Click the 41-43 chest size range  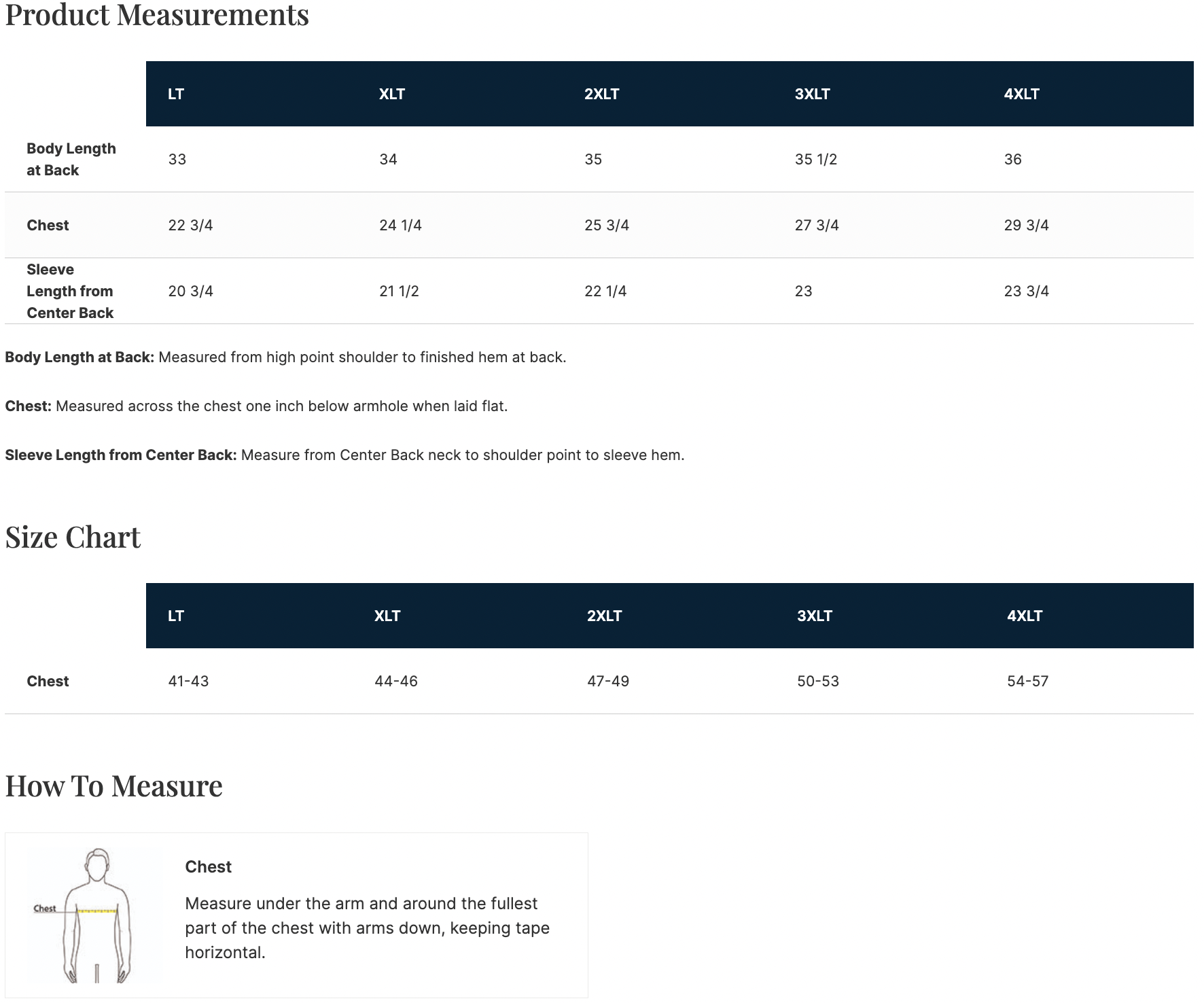(188, 681)
